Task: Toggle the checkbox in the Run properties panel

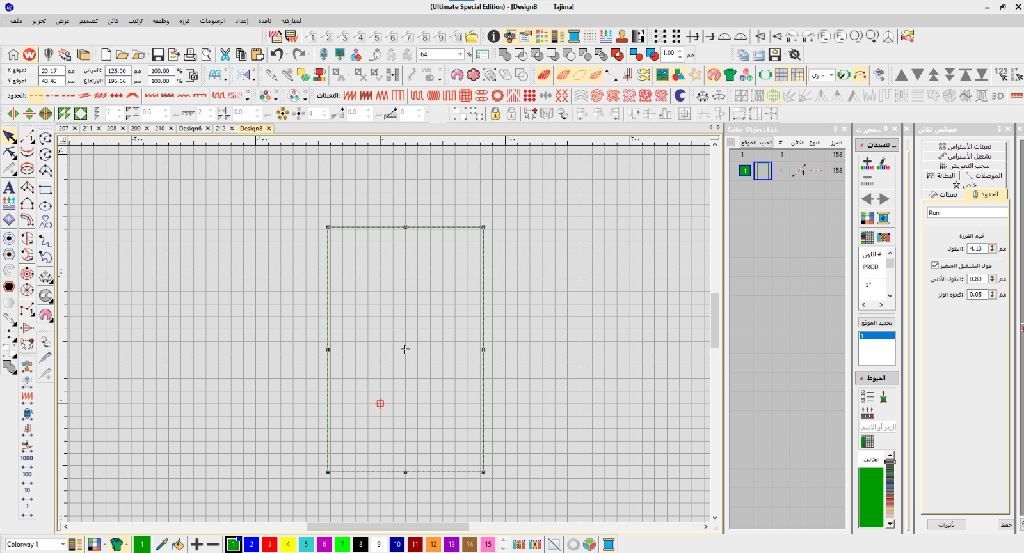Action: click(935, 265)
